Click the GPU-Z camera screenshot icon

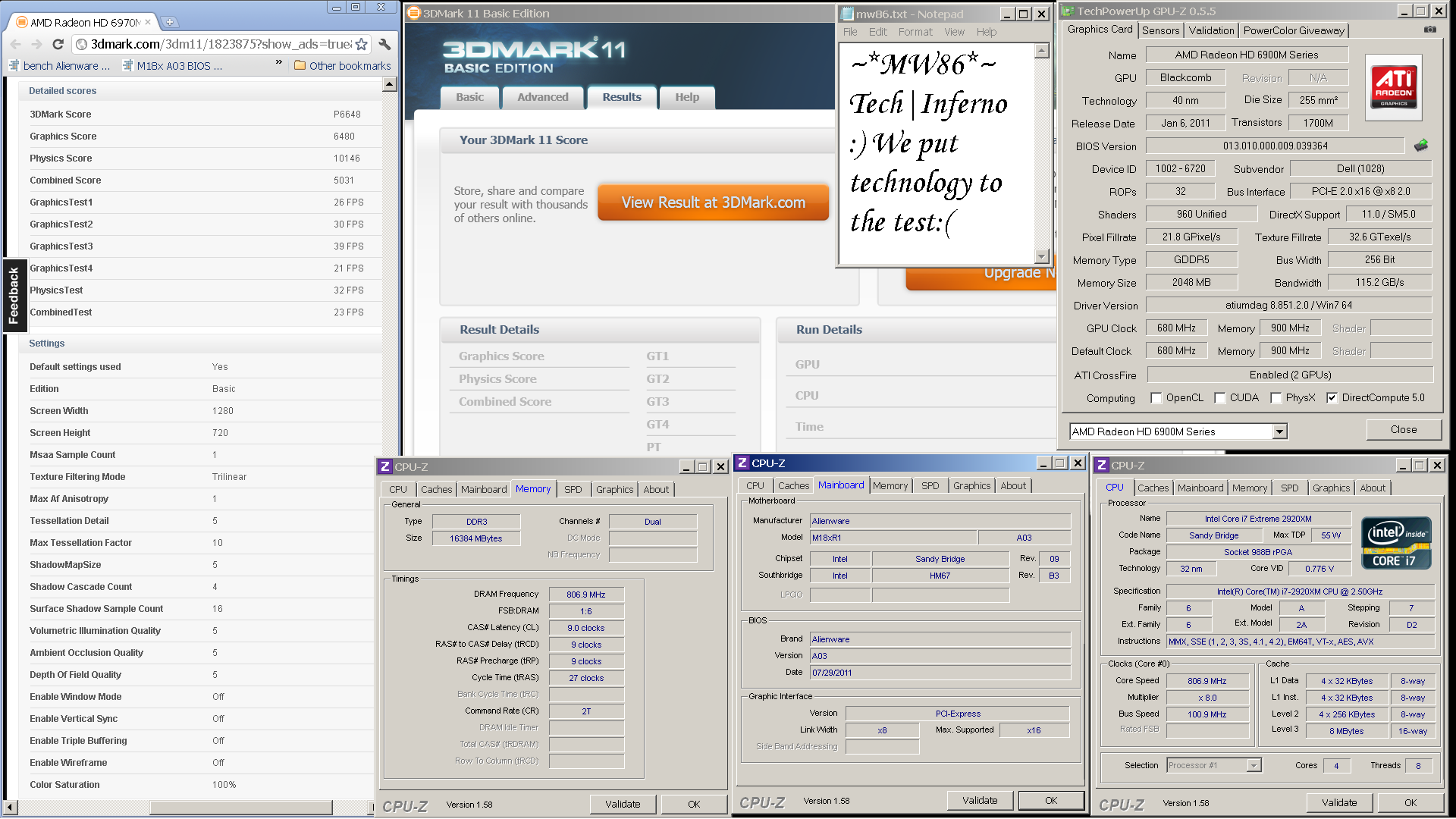click(x=1429, y=30)
